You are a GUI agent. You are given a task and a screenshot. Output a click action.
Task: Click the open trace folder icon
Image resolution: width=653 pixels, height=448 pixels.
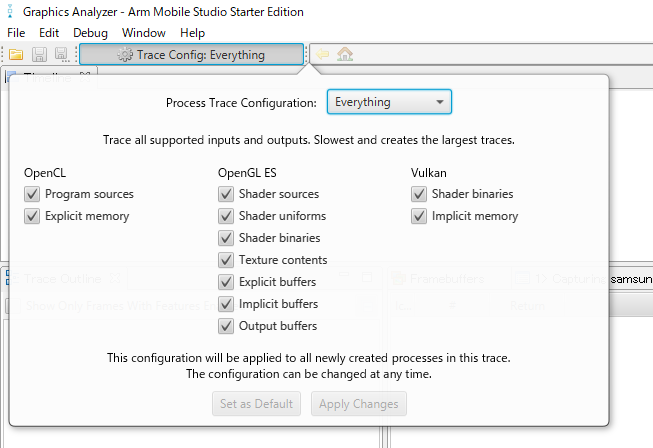click(x=17, y=55)
